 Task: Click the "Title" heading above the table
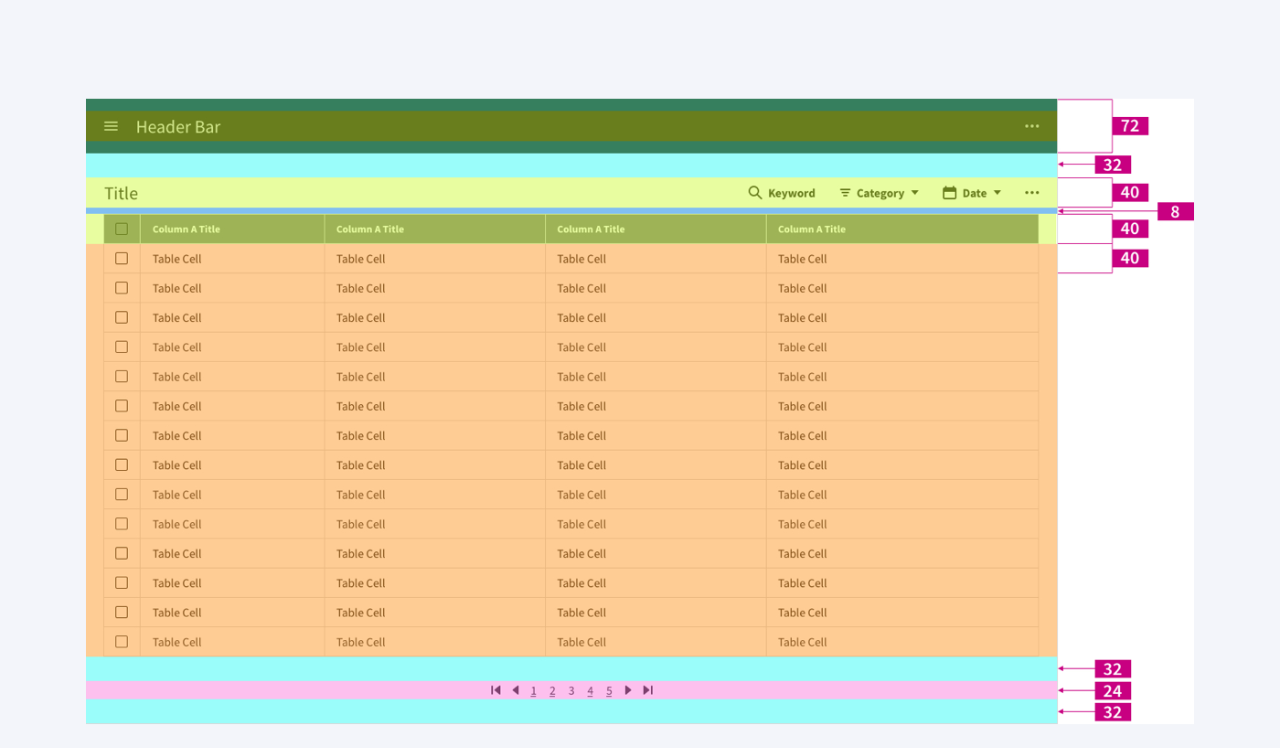[x=121, y=193]
